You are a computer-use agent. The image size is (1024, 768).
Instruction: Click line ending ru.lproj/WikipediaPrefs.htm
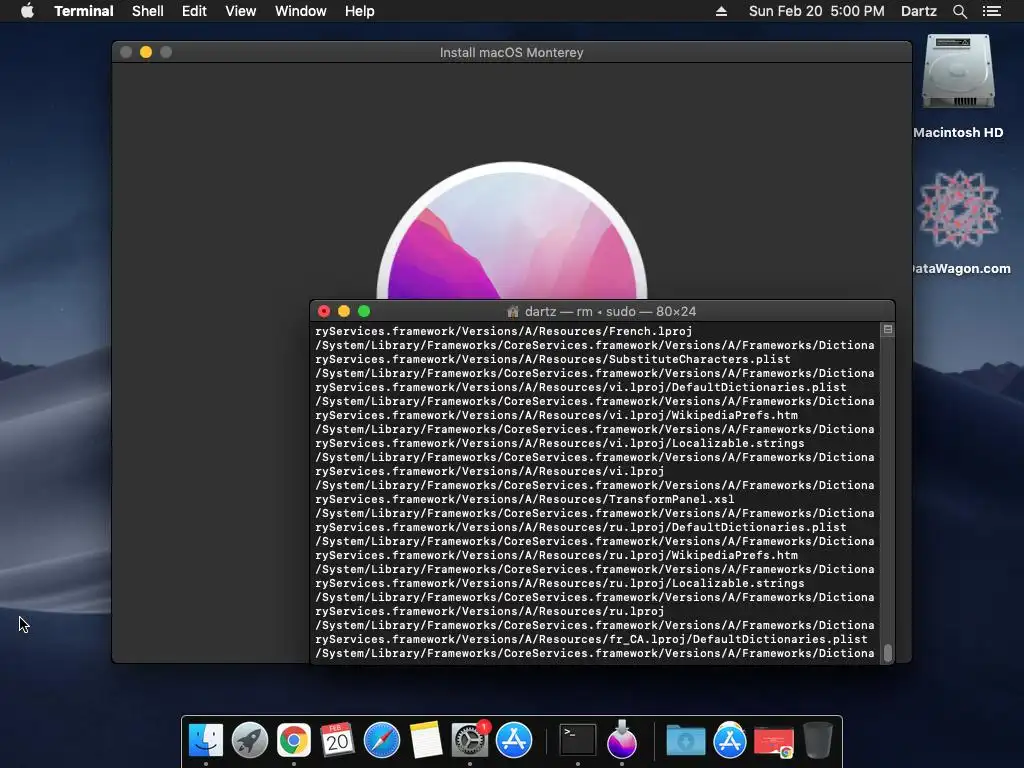pos(556,556)
